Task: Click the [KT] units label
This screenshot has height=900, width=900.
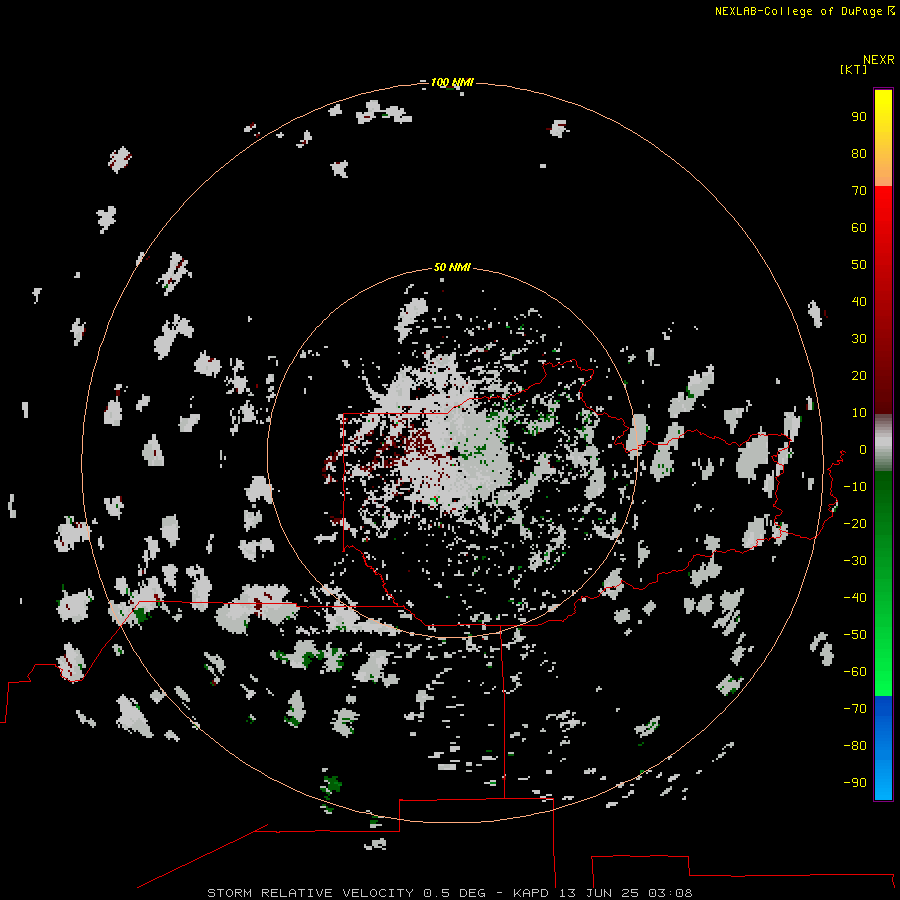Action: coord(853,69)
